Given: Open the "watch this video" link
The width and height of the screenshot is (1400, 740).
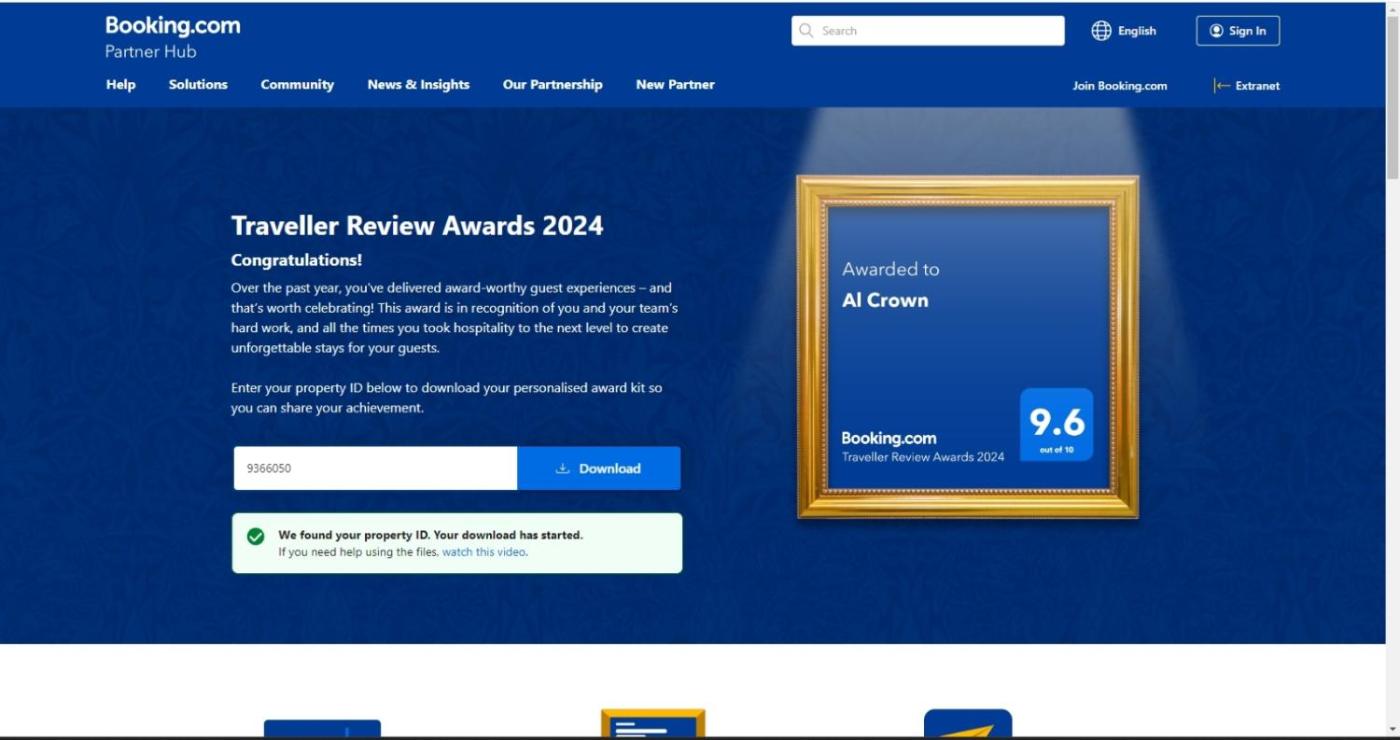Looking at the screenshot, I should tap(484, 552).
